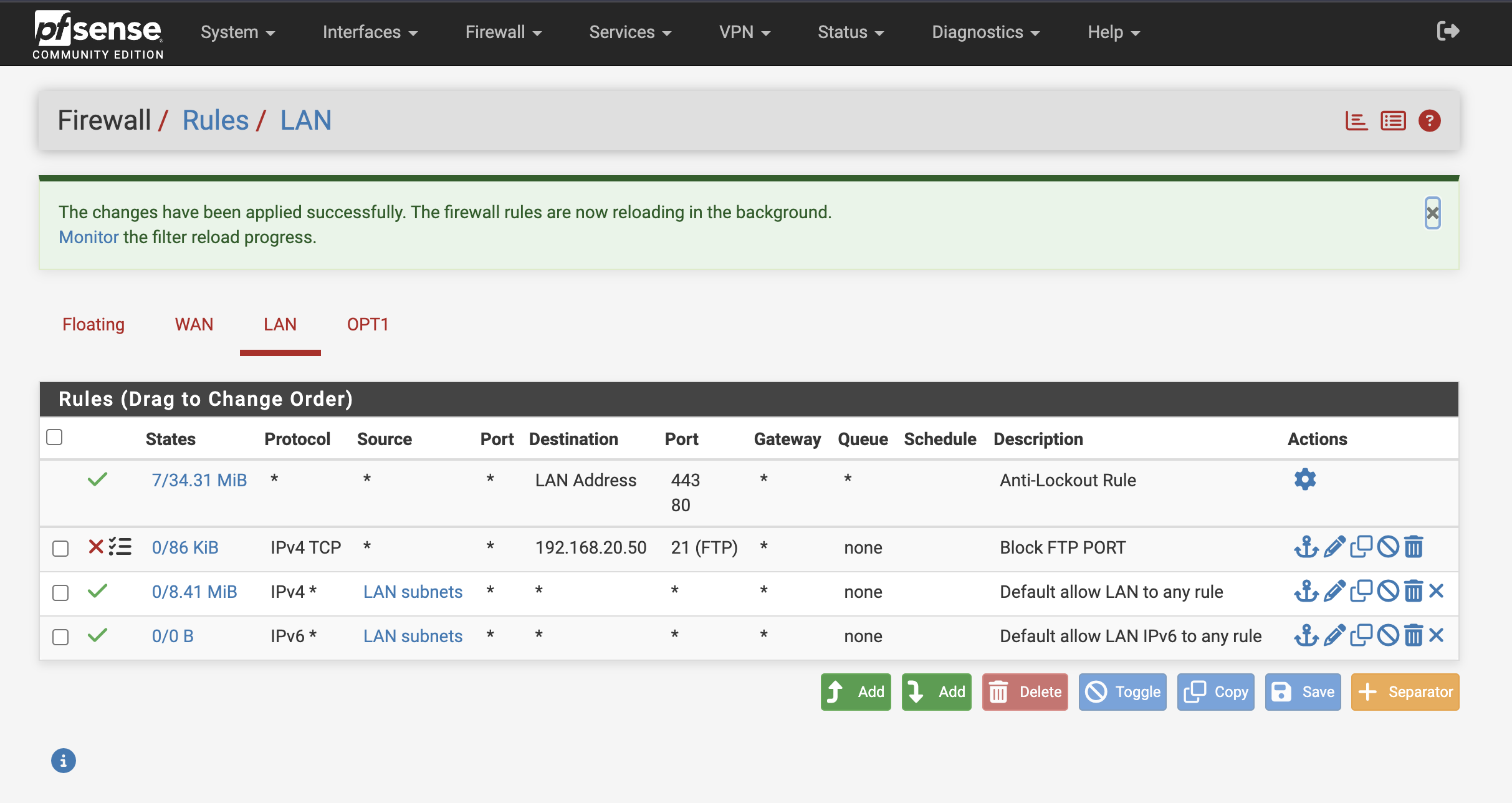The image size is (1512, 803).
Task: Expand the Services dropdown menu
Action: click(x=630, y=32)
